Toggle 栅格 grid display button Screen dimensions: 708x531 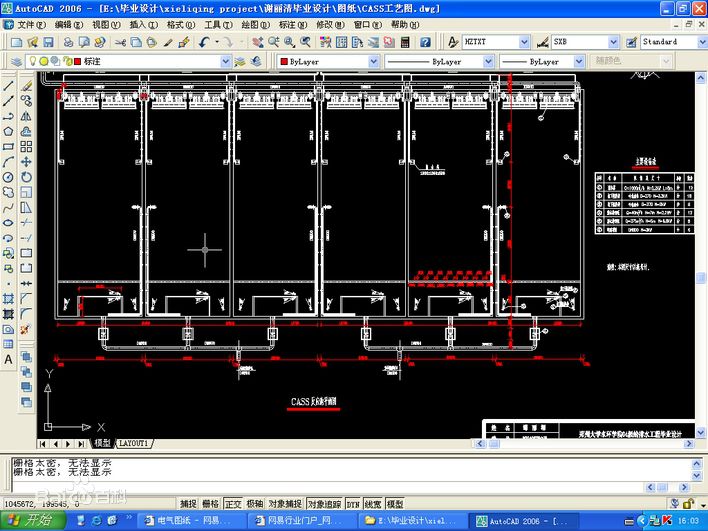pos(210,503)
